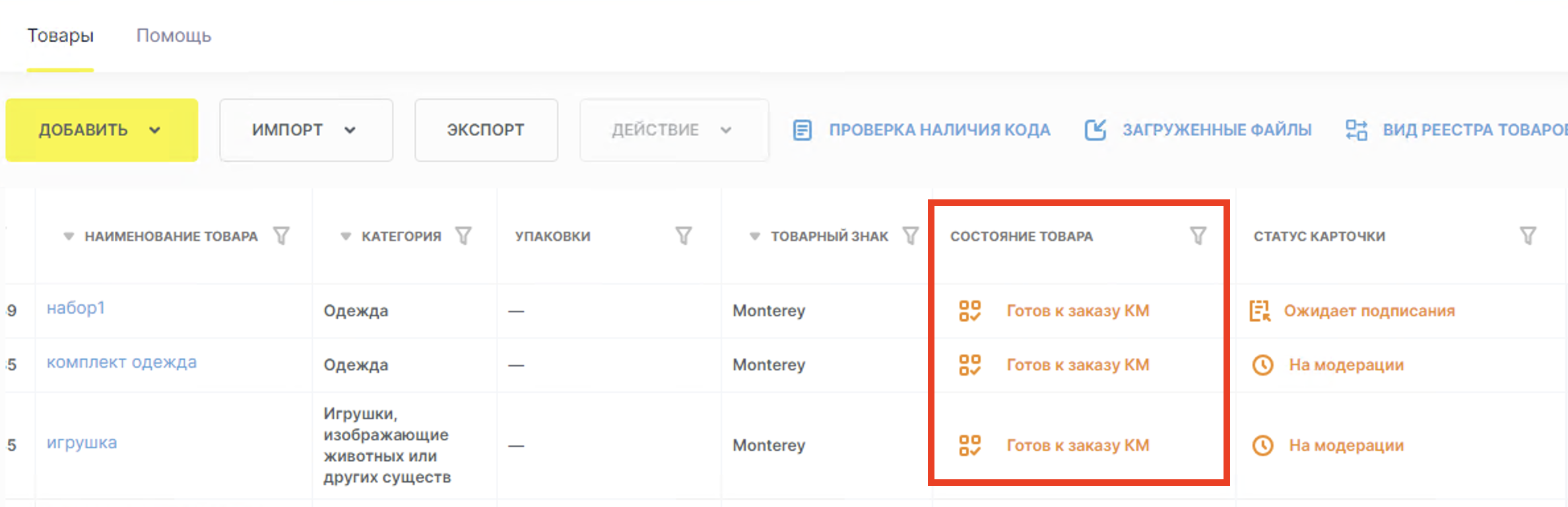This screenshot has width=1568, height=507.
Task: Open the ДЕЙСТВИЕ dropdown
Action: [x=674, y=130]
